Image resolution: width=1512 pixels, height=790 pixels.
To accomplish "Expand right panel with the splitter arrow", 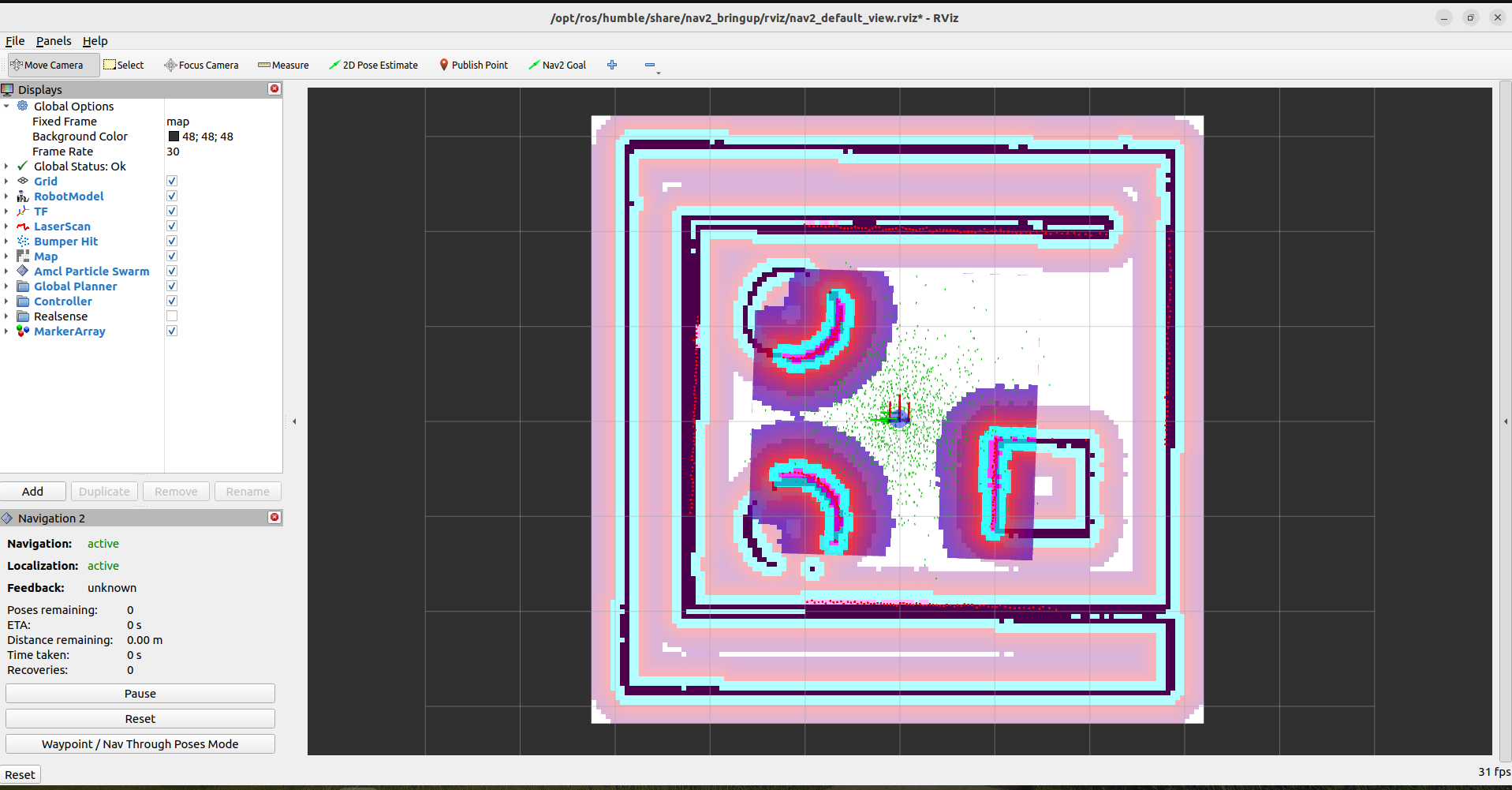I will click(1506, 421).
